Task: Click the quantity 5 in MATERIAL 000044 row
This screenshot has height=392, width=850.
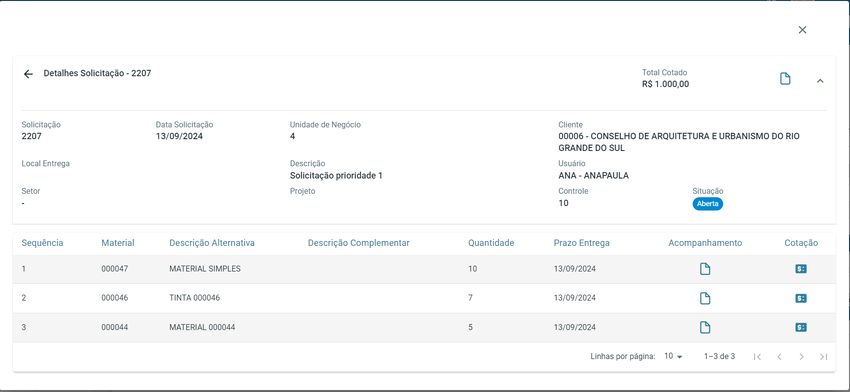Action: tap(471, 327)
